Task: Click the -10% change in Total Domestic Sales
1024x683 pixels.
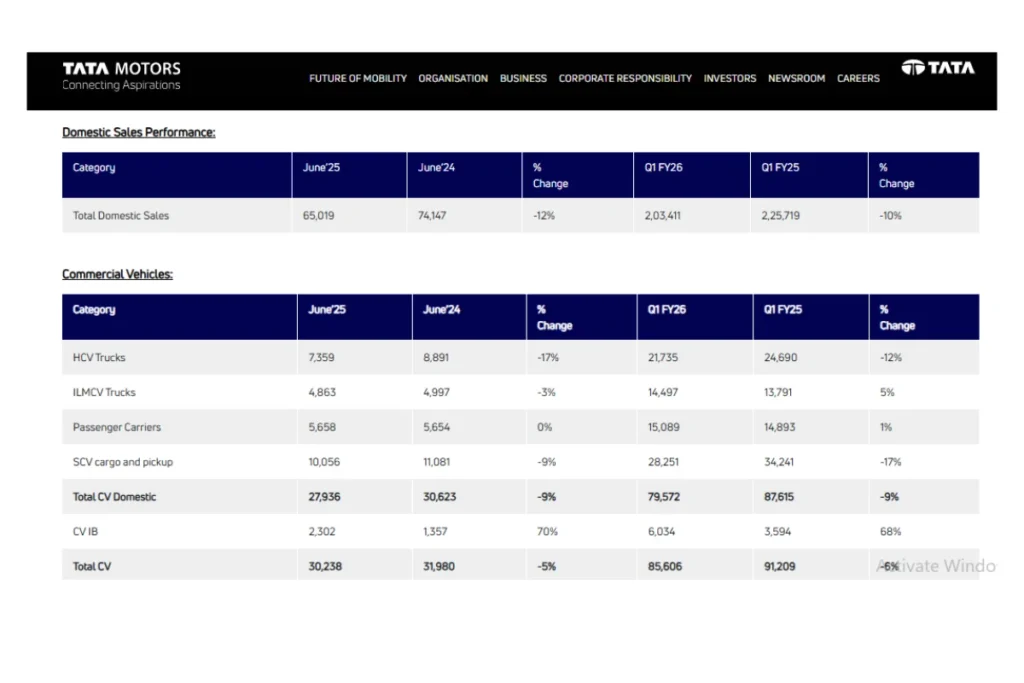Action: [x=890, y=215]
